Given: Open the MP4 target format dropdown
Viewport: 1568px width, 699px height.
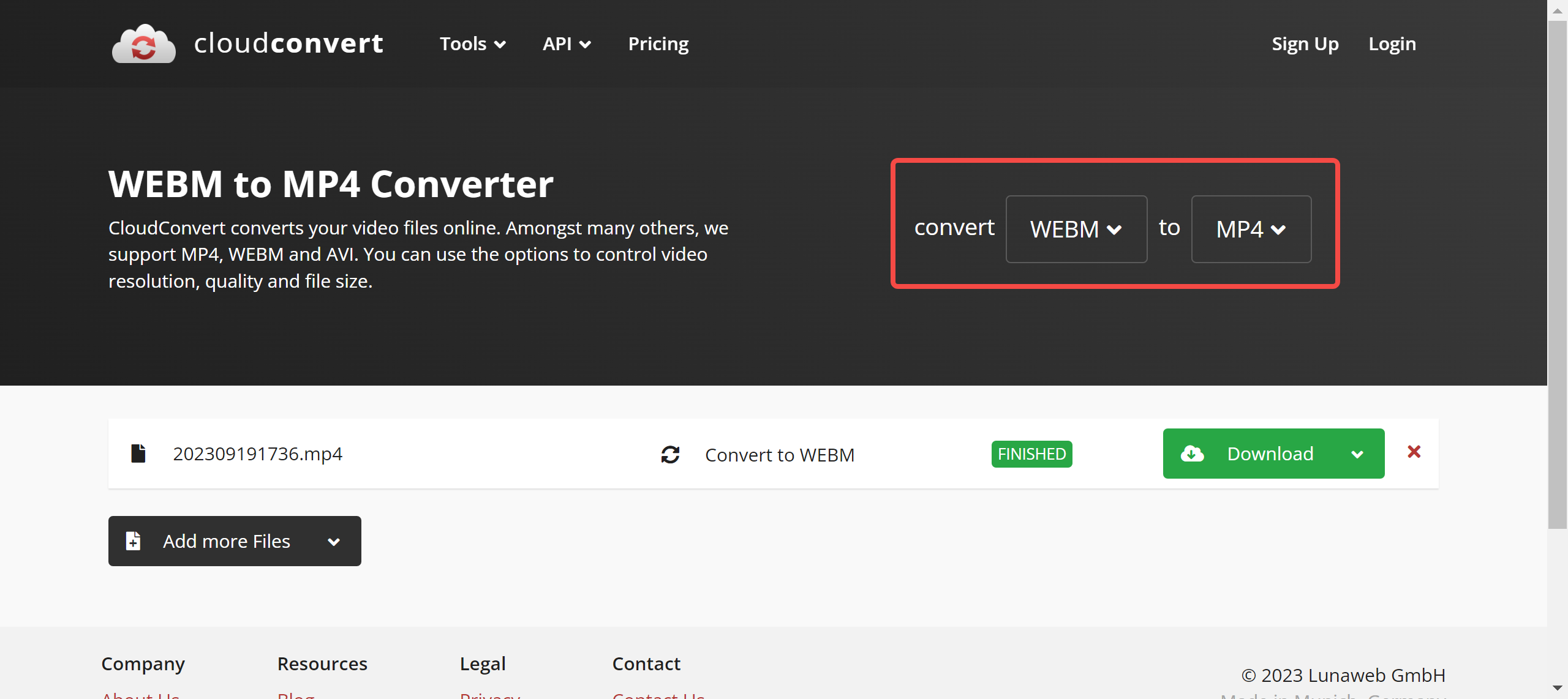Looking at the screenshot, I should pos(1251,230).
